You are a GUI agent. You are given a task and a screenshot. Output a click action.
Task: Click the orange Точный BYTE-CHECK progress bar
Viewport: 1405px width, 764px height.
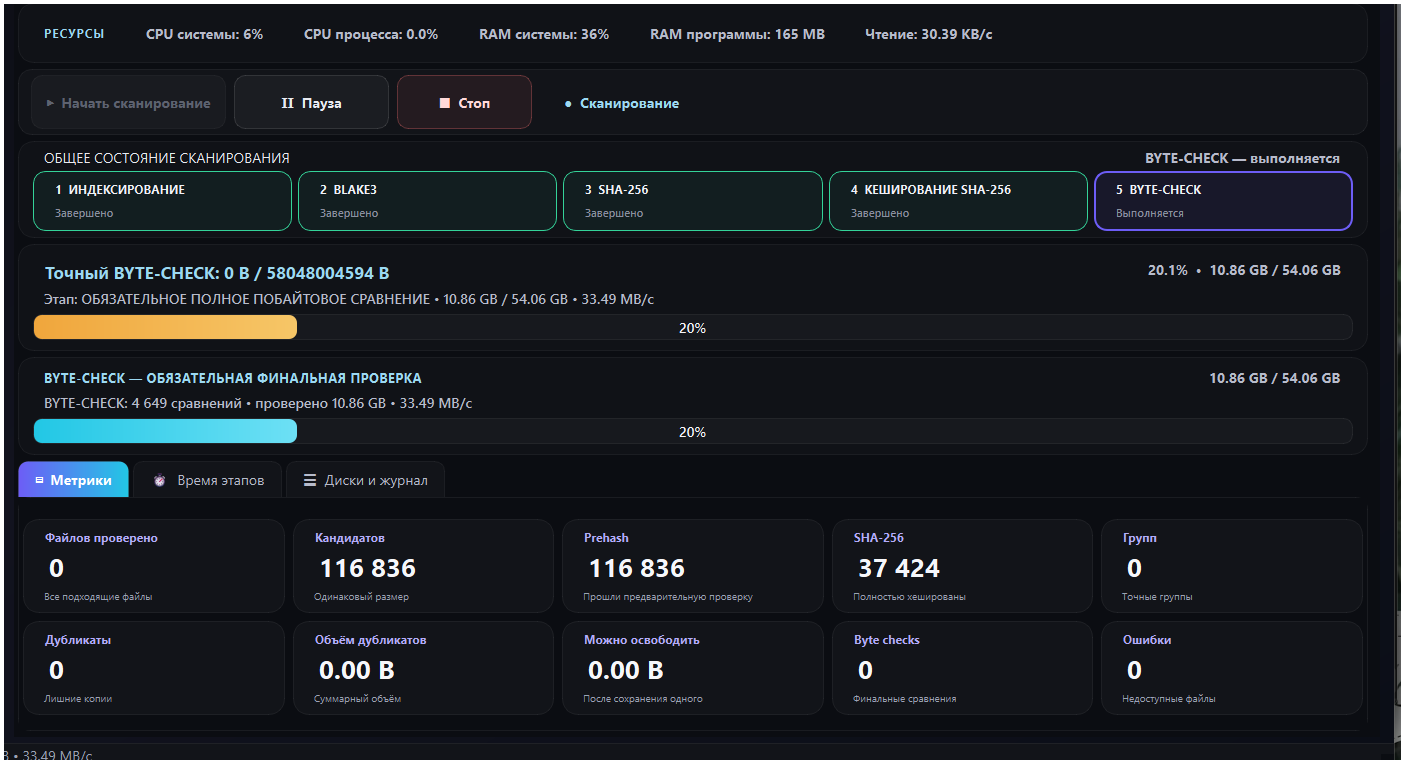tap(693, 328)
